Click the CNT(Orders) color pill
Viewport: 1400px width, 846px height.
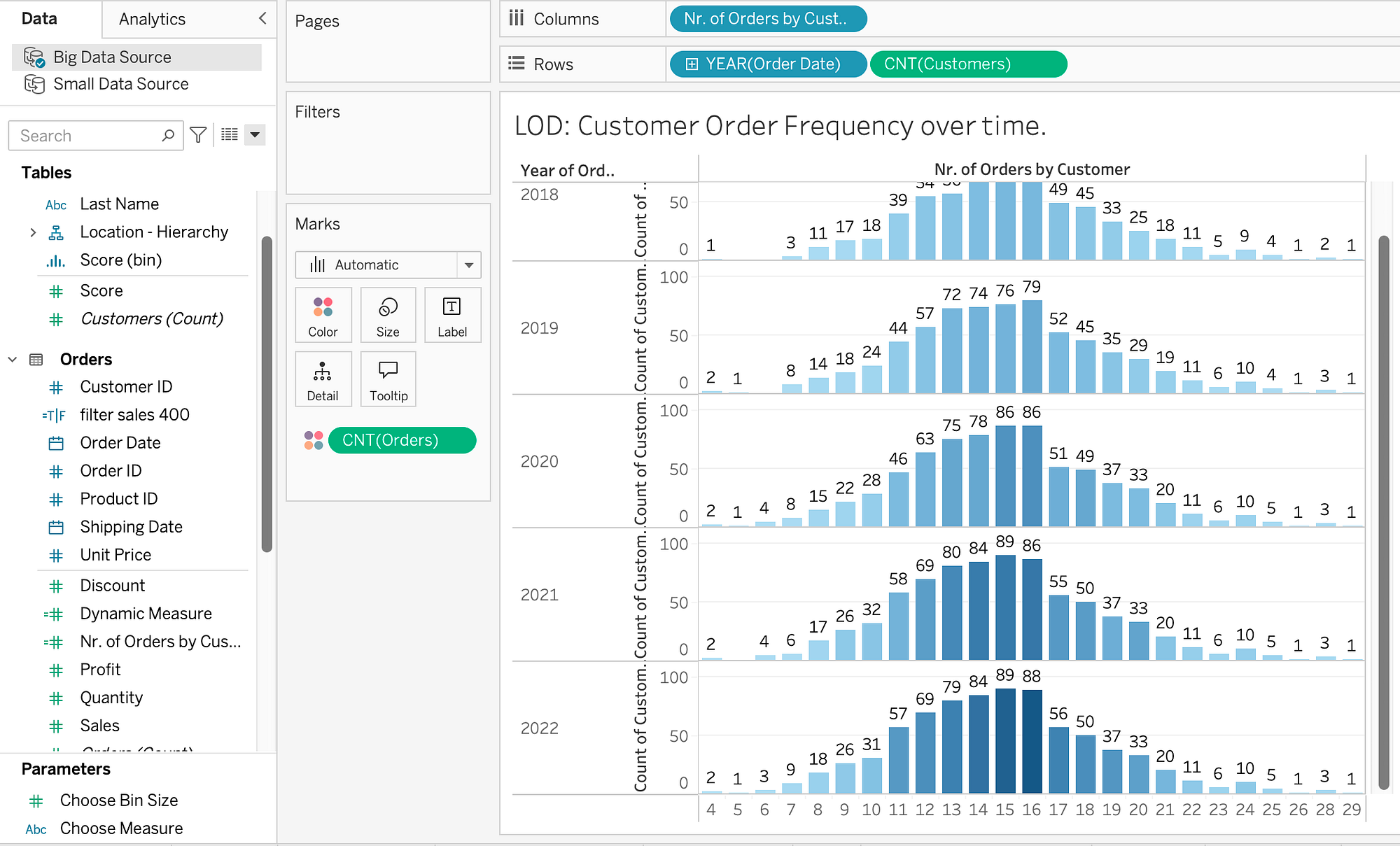point(402,440)
